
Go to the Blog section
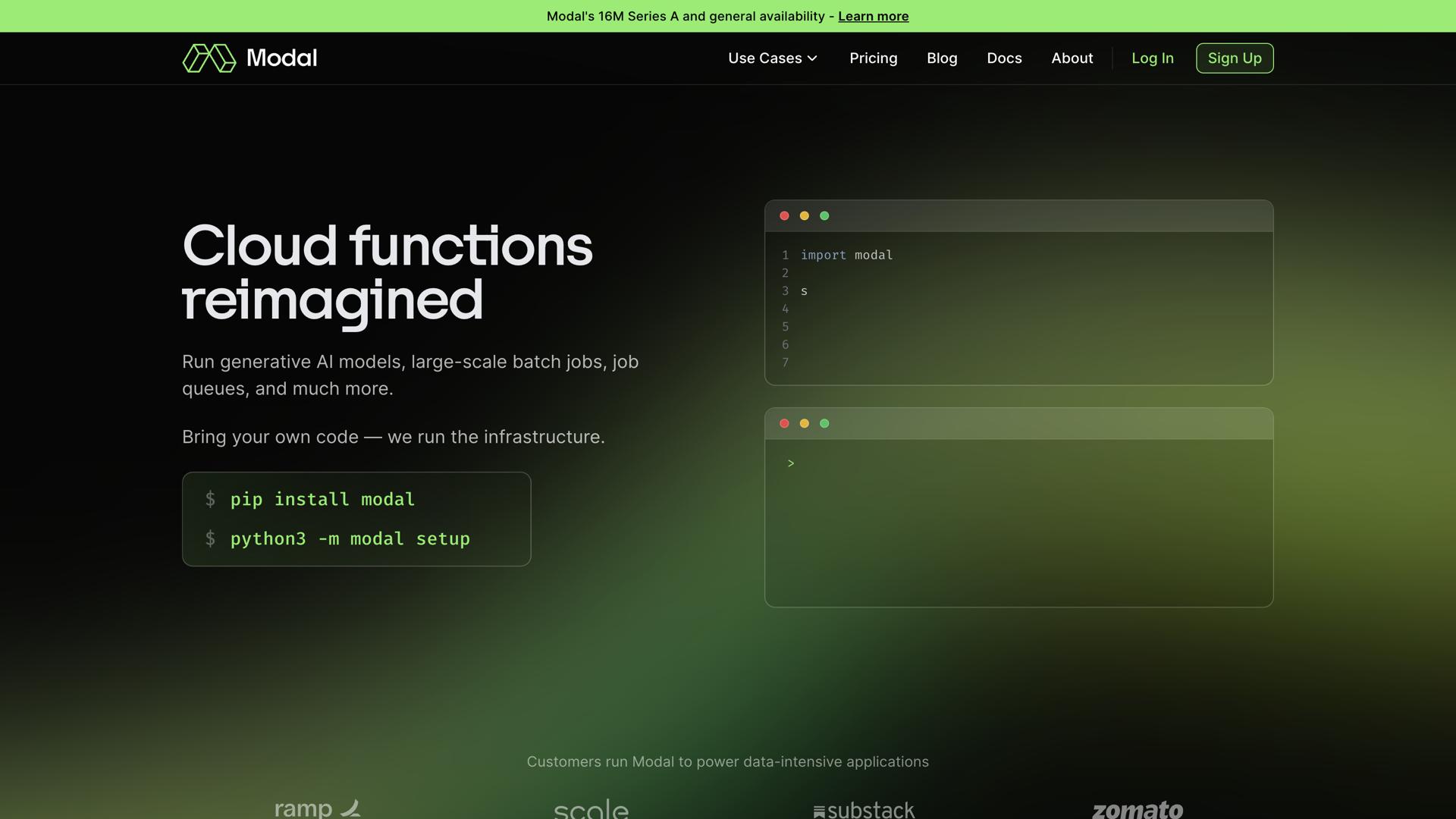coord(942,58)
